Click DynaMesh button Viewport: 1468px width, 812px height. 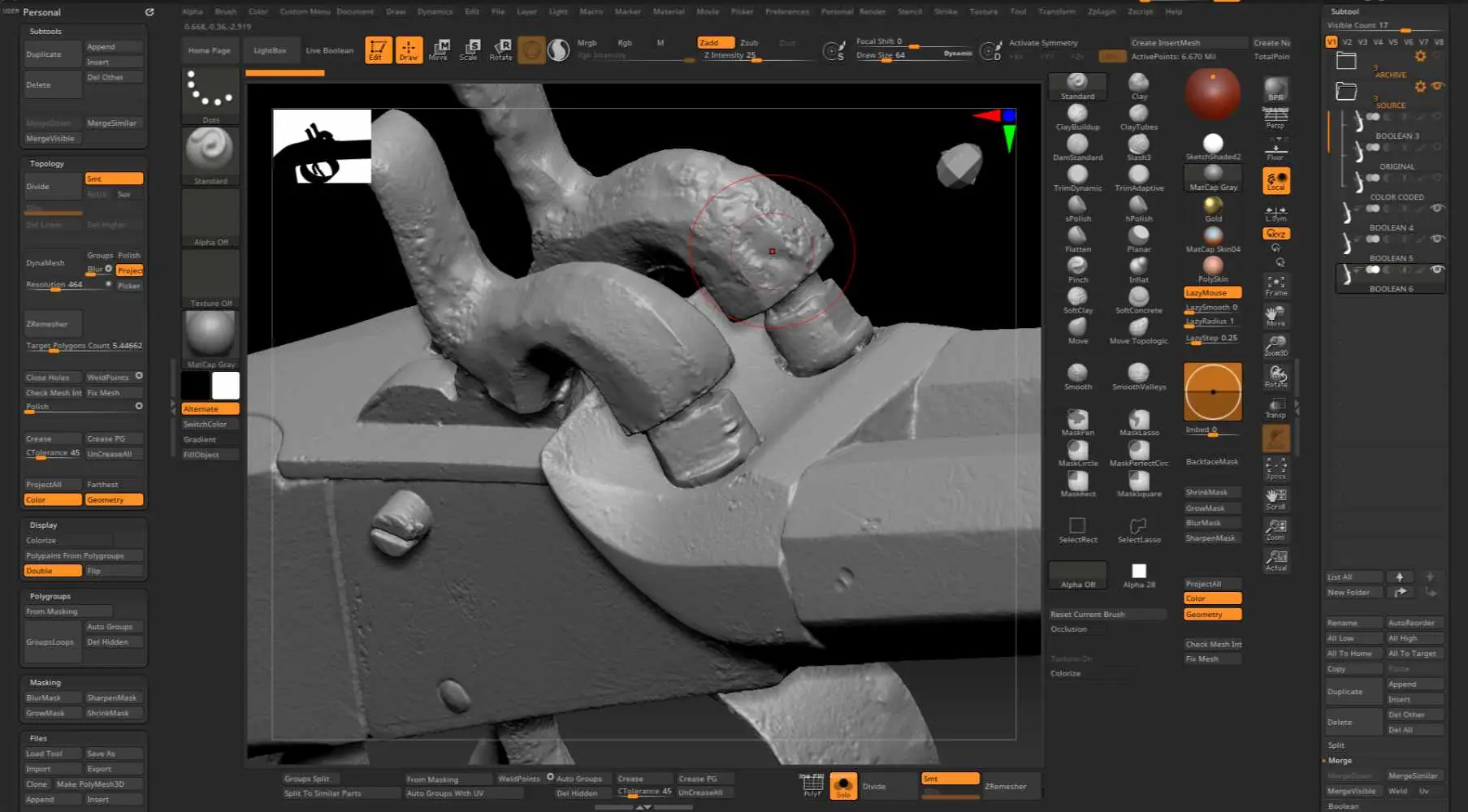click(x=53, y=262)
